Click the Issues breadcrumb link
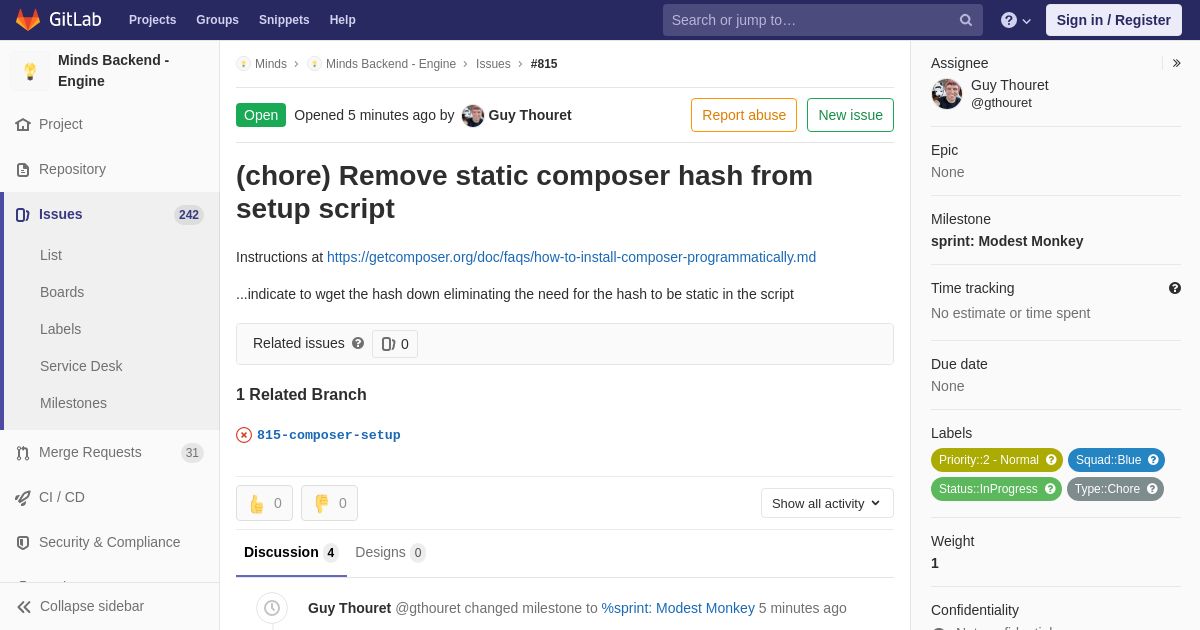1200x630 pixels. [x=493, y=64]
